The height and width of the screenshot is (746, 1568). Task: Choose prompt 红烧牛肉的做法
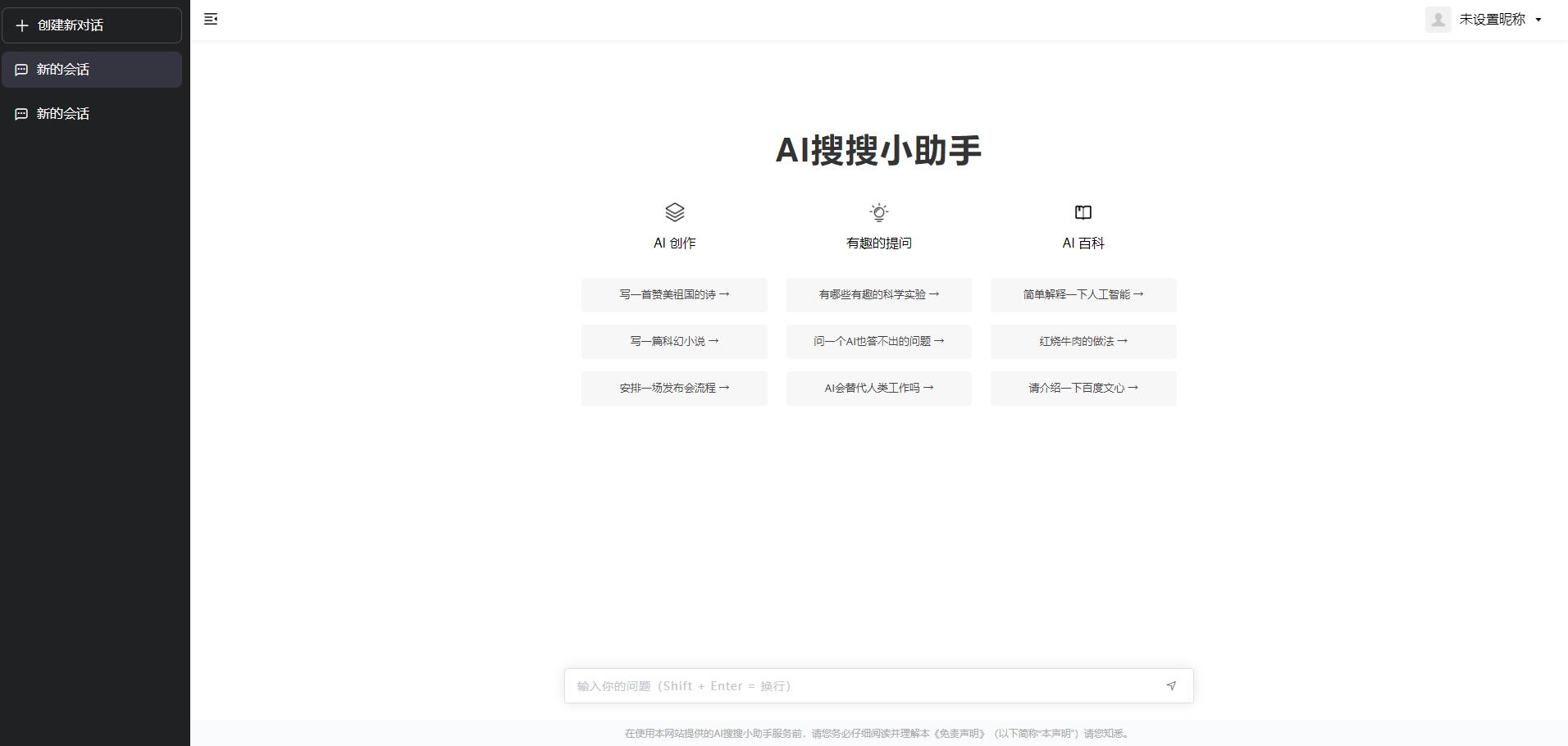point(1083,342)
